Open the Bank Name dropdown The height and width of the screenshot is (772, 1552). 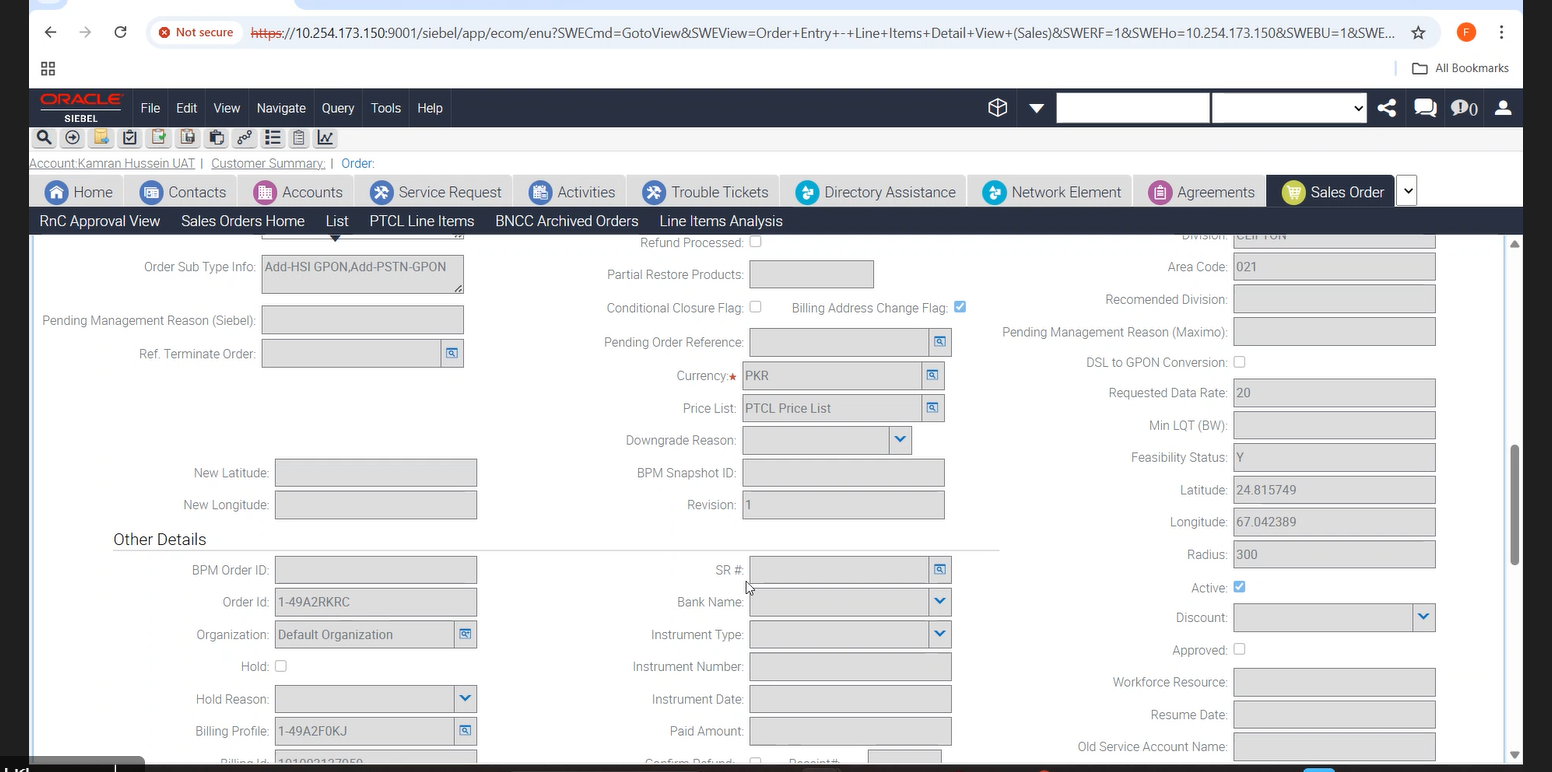tap(939, 602)
